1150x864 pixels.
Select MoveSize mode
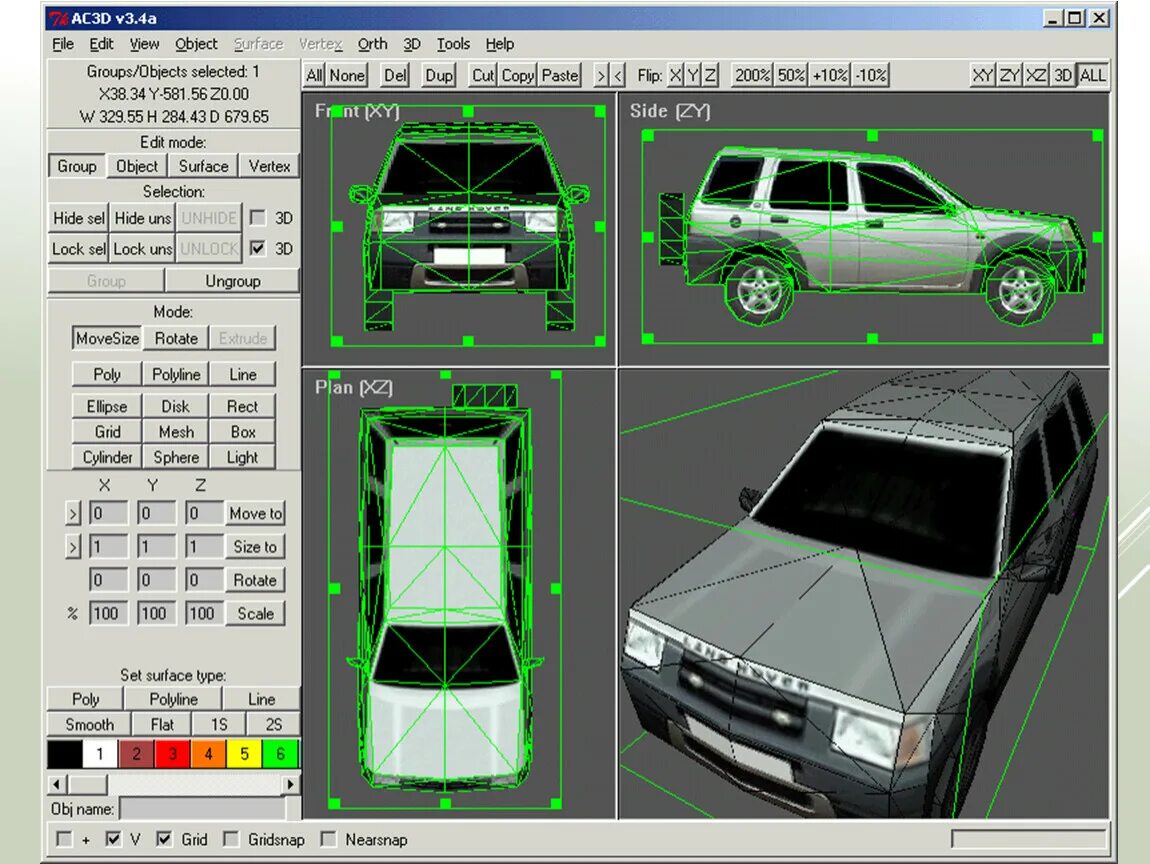(107, 338)
